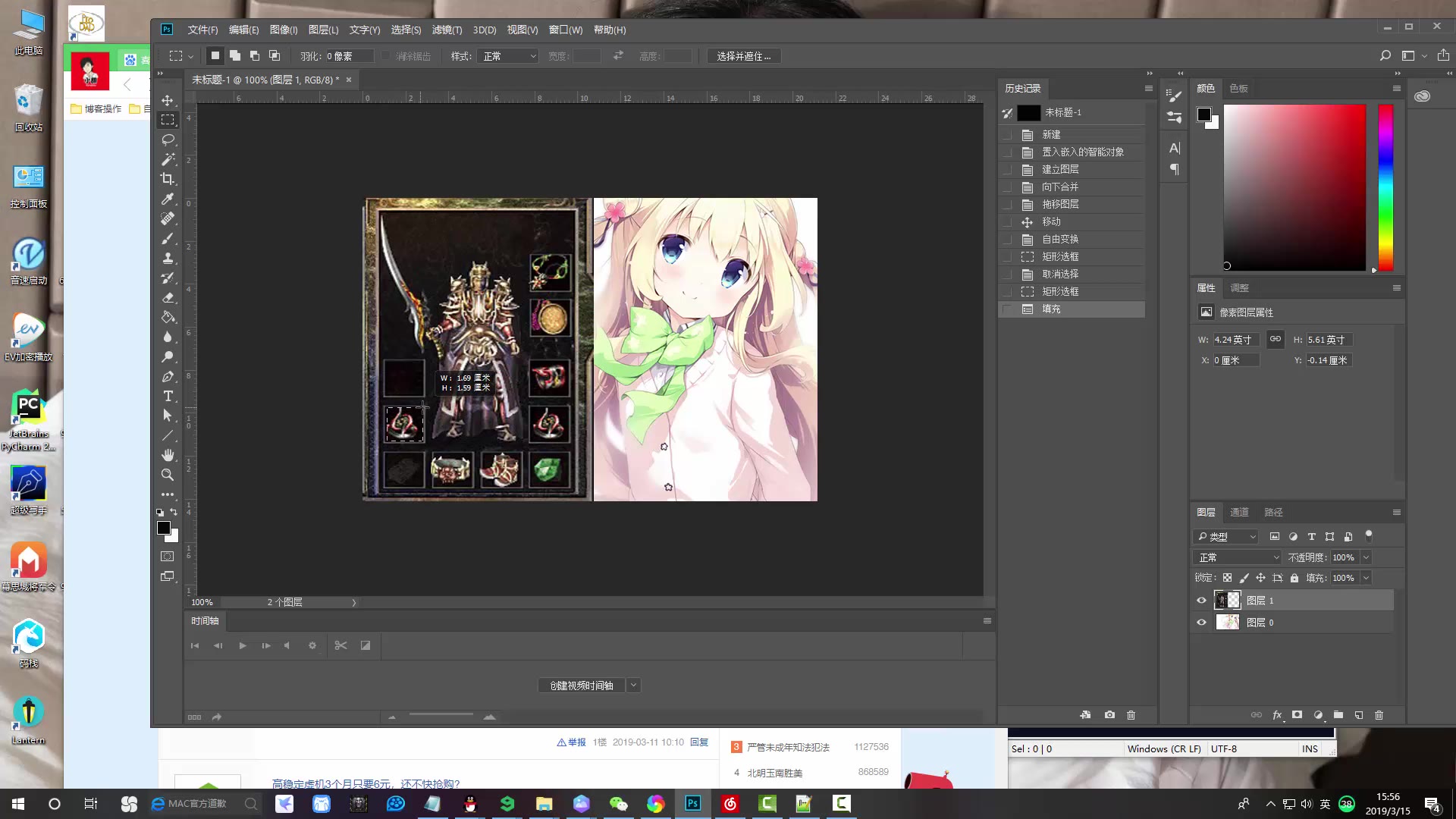Open the Layers panel menu
This screenshot has width=1456, height=819.
coord(1396,513)
